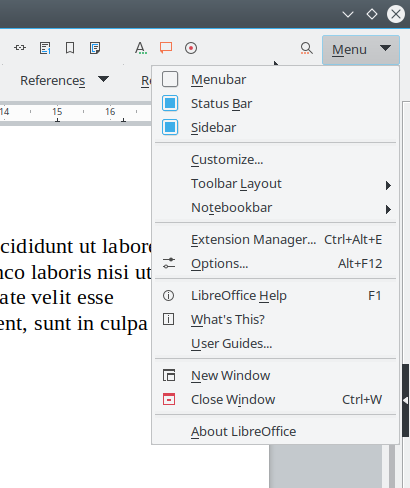Collapse the Menu dropdown button
This screenshot has width=410, height=488.
pyautogui.click(x=361, y=50)
